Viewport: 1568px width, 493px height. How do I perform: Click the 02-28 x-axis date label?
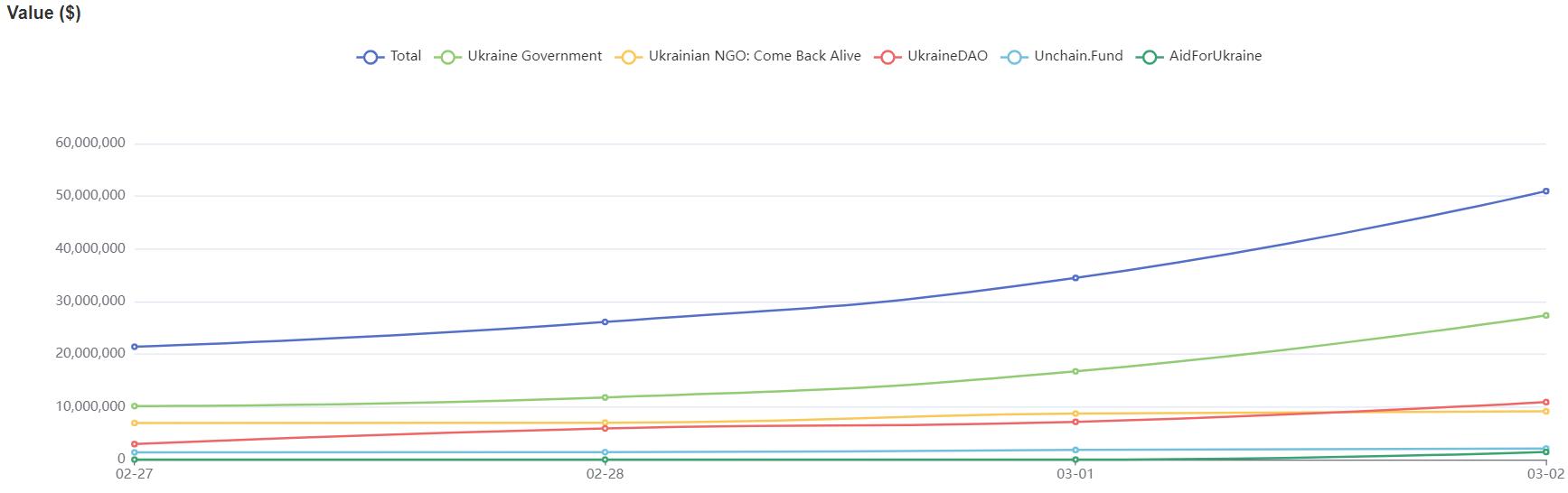pyautogui.click(x=605, y=474)
